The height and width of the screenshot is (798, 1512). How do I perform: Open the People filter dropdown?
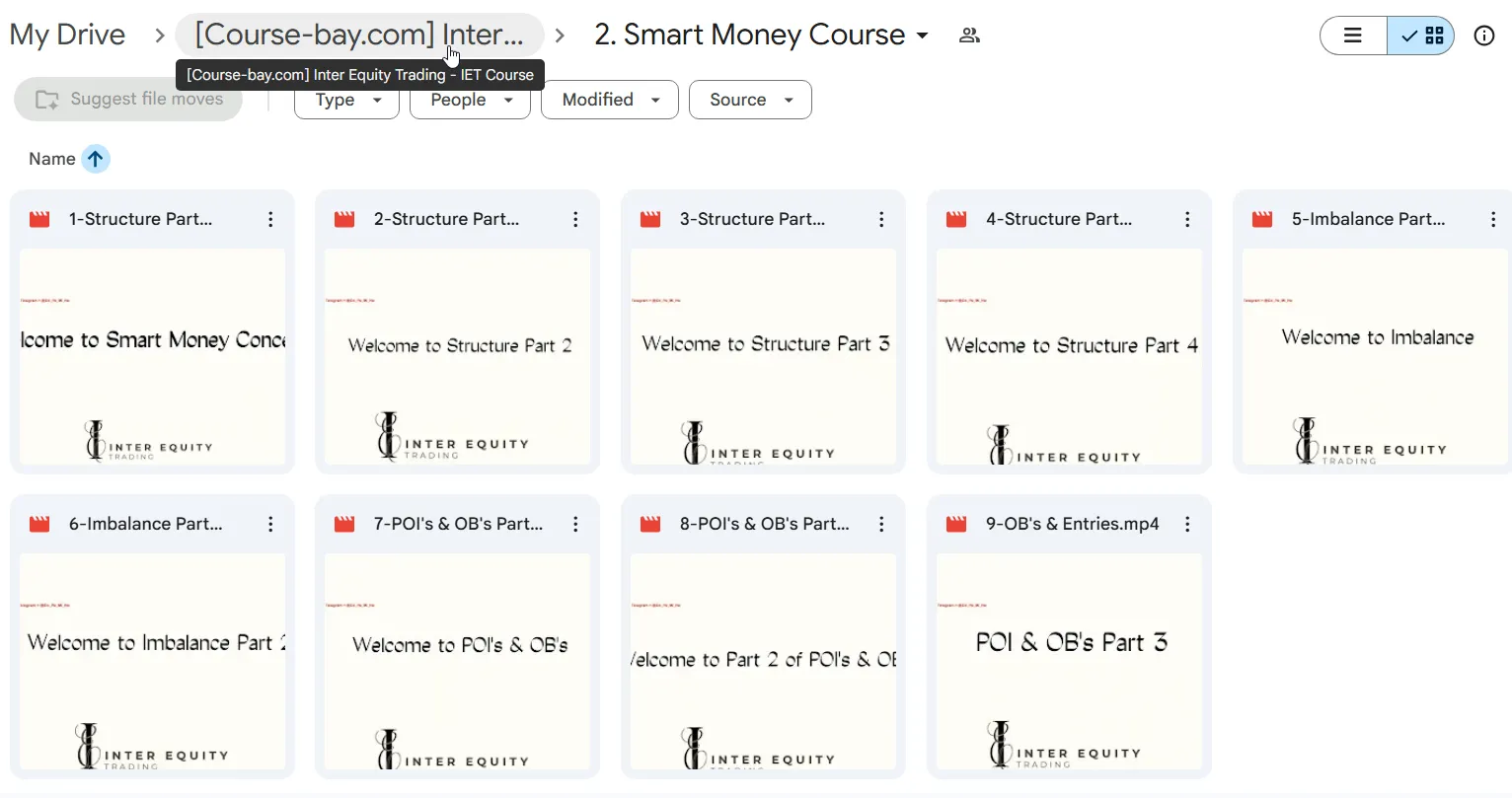point(470,100)
